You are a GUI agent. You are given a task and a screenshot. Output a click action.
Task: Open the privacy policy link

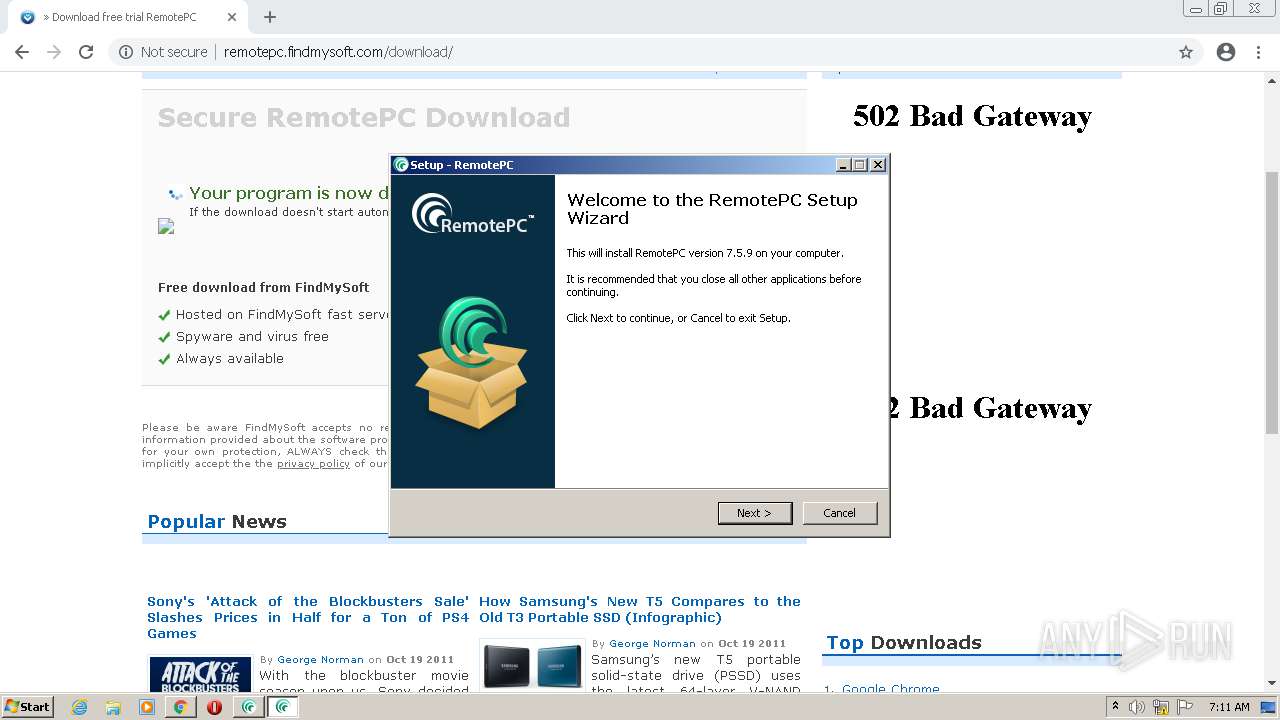[313, 464]
